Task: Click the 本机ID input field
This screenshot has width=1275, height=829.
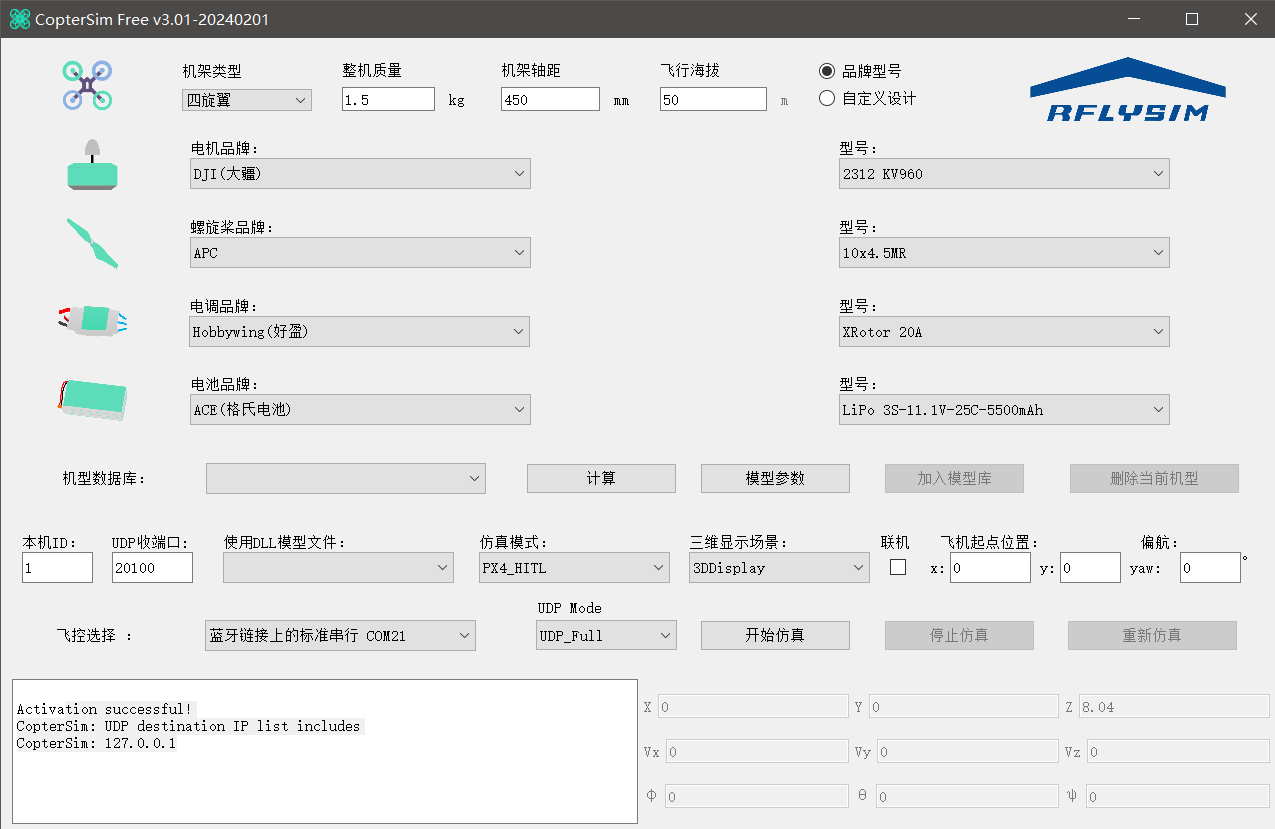Action: [57, 567]
